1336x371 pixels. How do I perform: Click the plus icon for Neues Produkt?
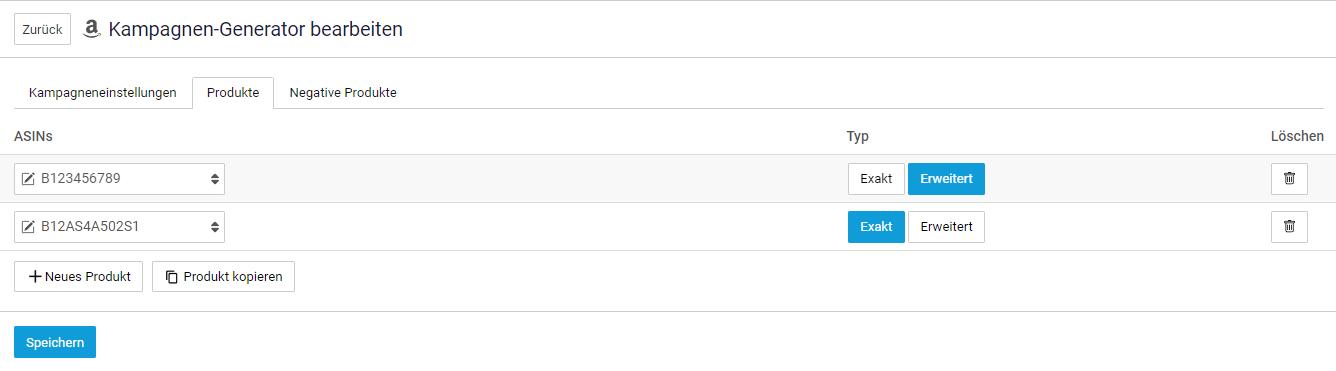point(35,277)
